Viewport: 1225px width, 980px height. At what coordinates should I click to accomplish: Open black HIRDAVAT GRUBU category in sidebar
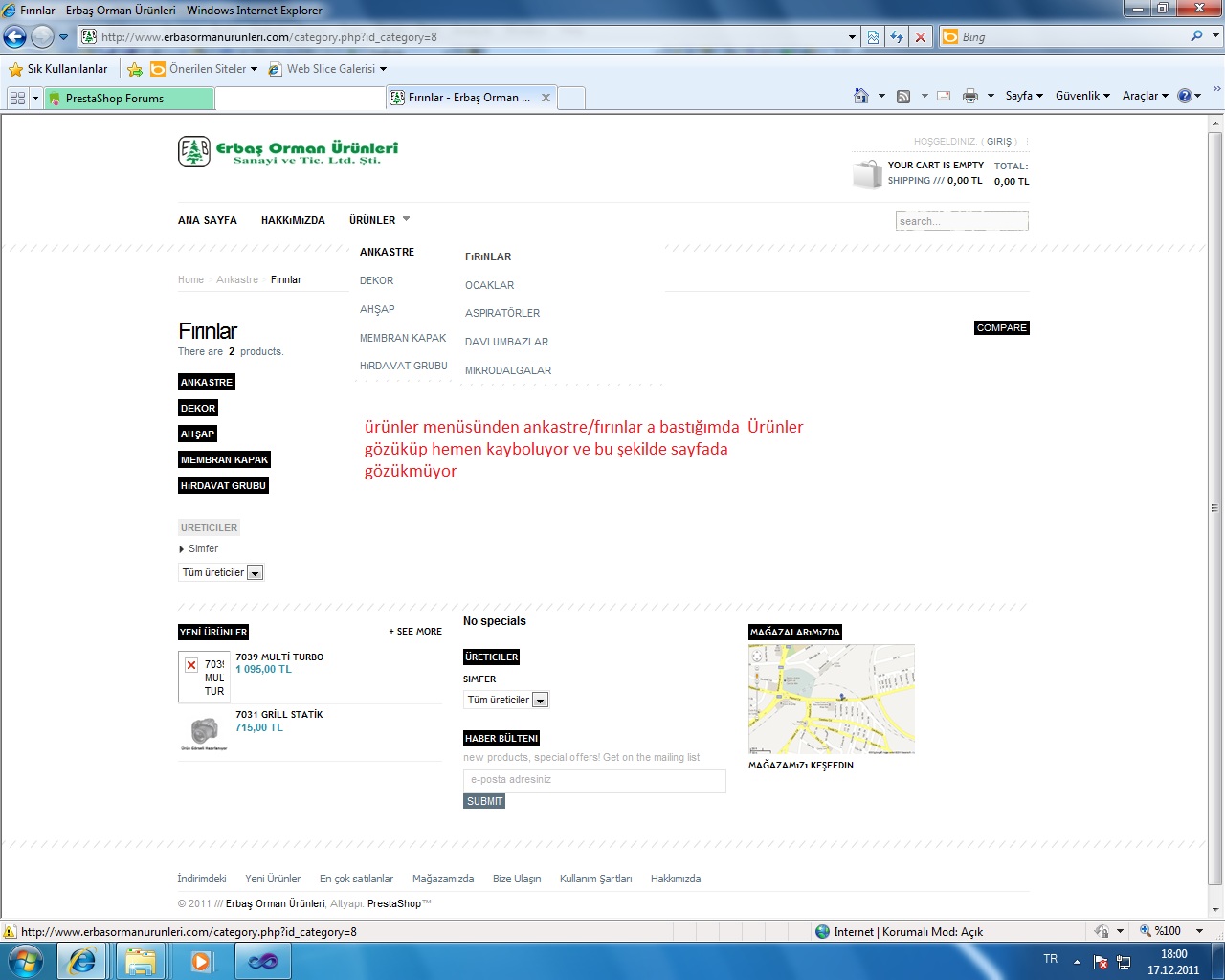click(x=223, y=485)
